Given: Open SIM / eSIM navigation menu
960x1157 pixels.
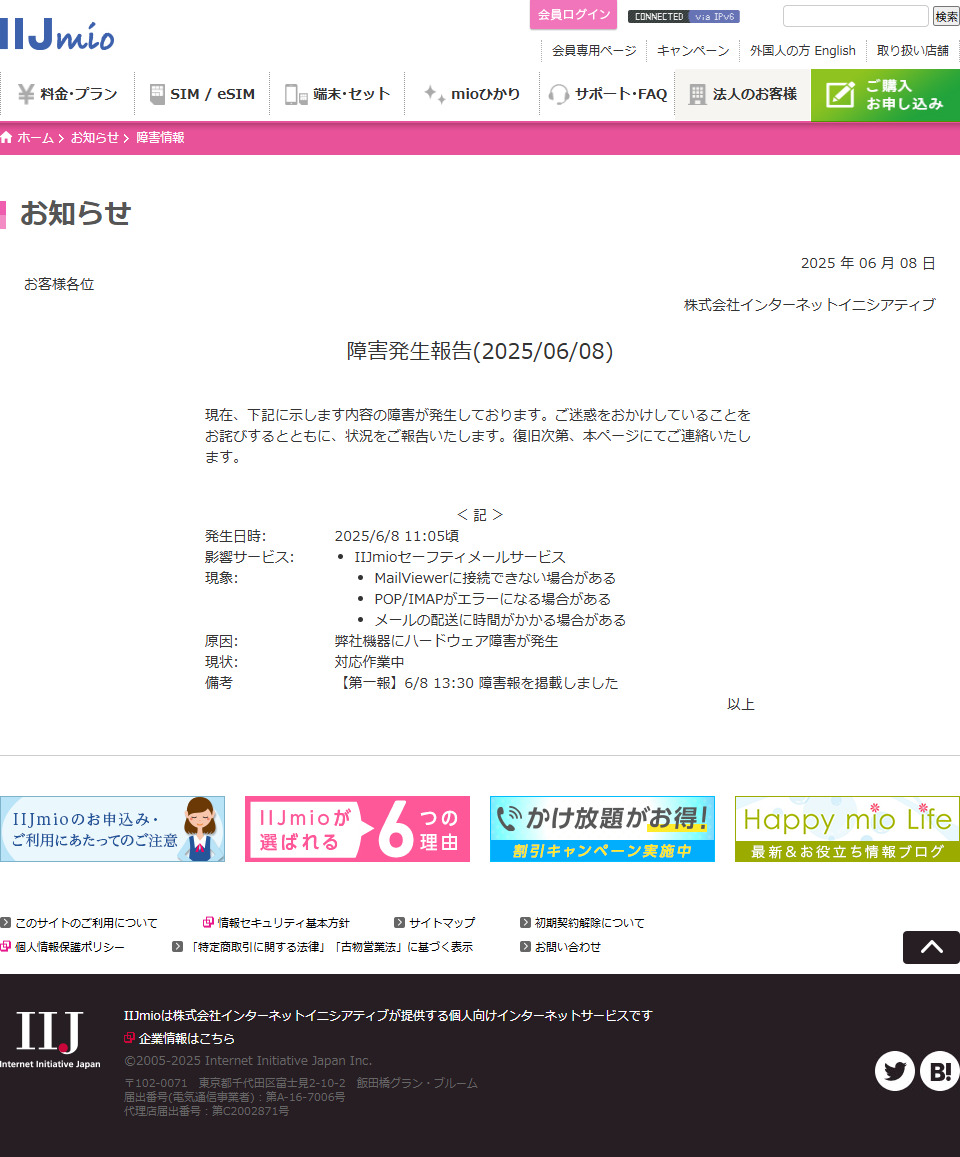Looking at the screenshot, I should 202,95.
